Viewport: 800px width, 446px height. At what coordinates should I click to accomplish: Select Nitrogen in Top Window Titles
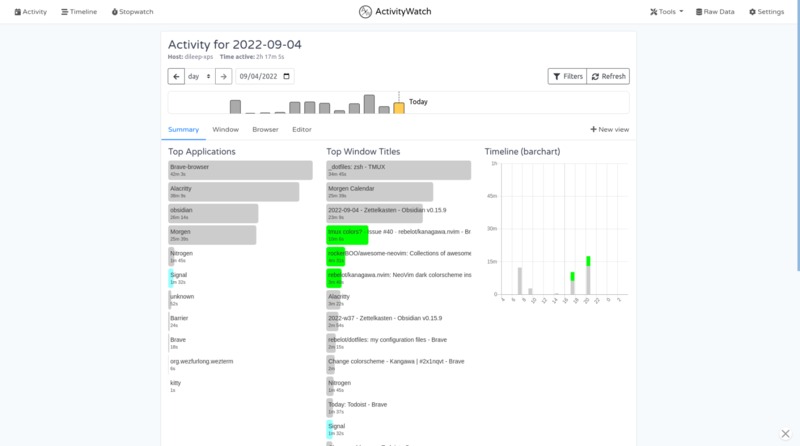click(339, 386)
